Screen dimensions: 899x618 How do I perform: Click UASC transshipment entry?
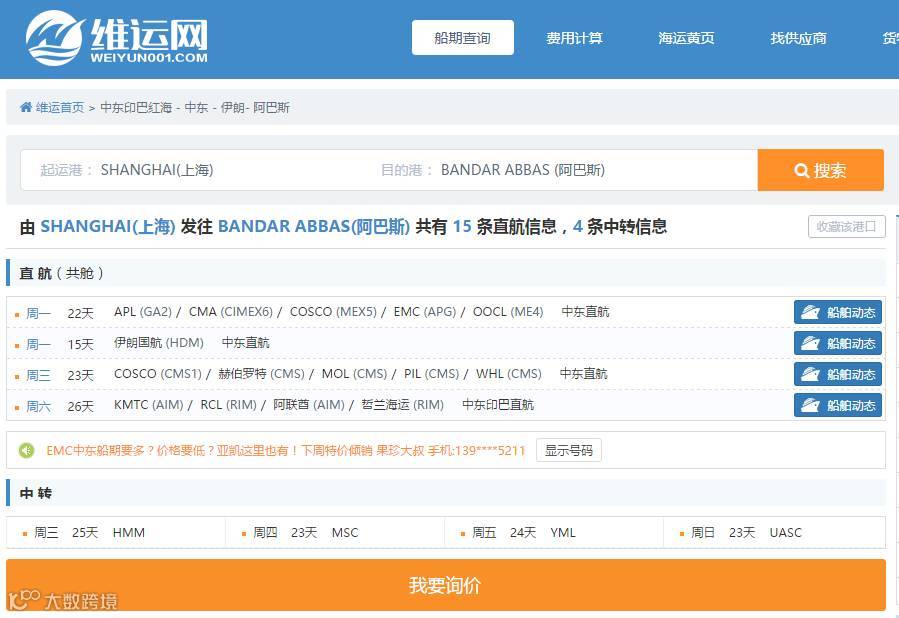(785, 533)
